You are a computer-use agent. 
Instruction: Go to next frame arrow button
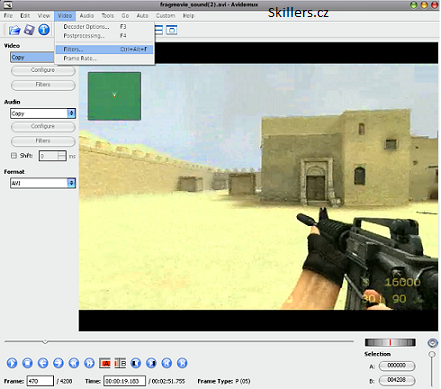click(x=58, y=363)
